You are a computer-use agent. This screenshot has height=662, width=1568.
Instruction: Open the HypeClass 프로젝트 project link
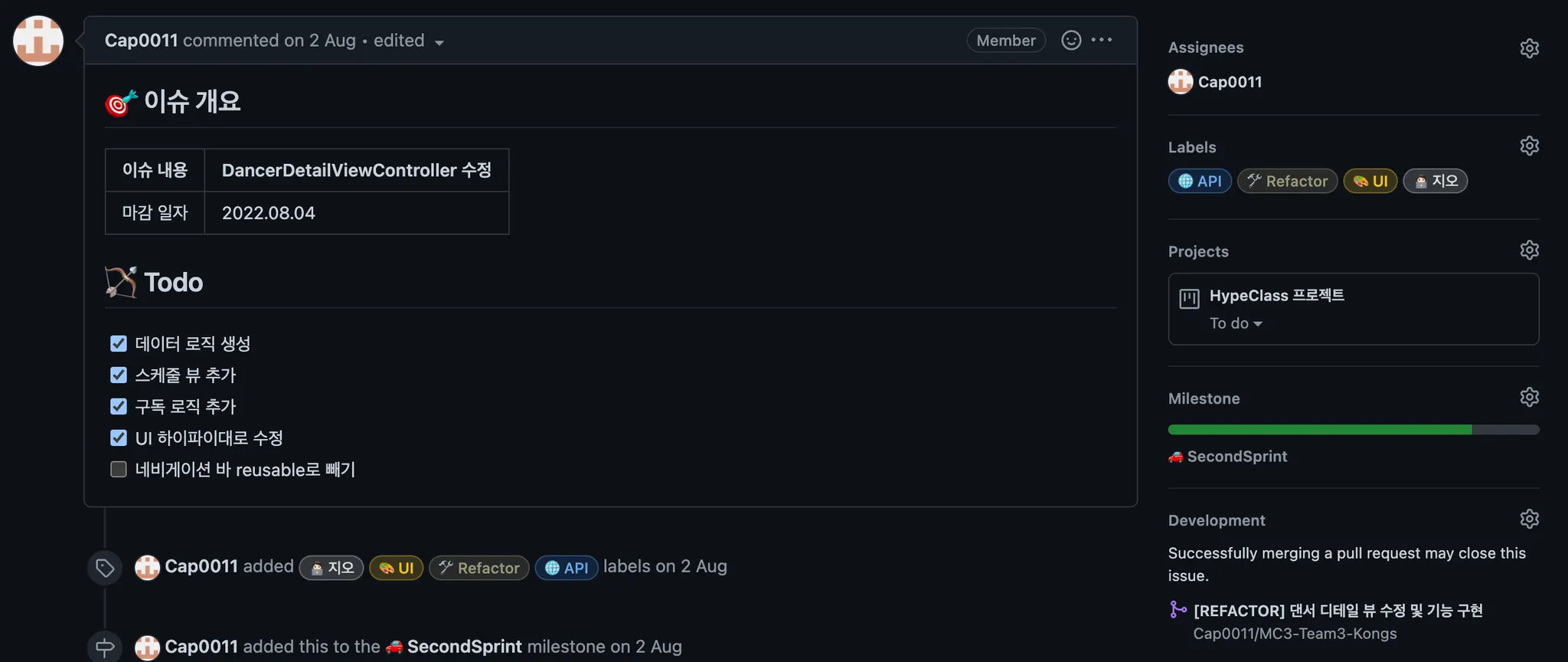point(1276,296)
